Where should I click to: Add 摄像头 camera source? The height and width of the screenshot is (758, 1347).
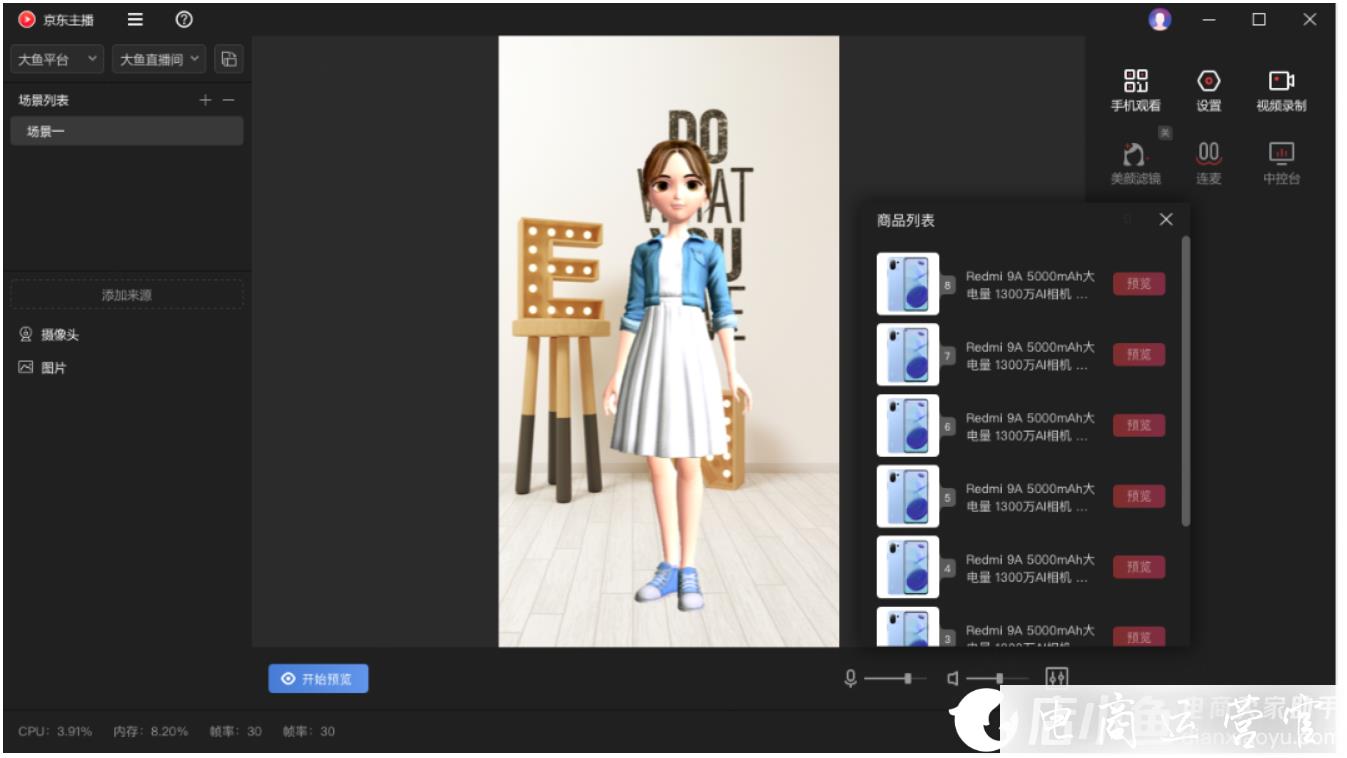pos(49,335)
